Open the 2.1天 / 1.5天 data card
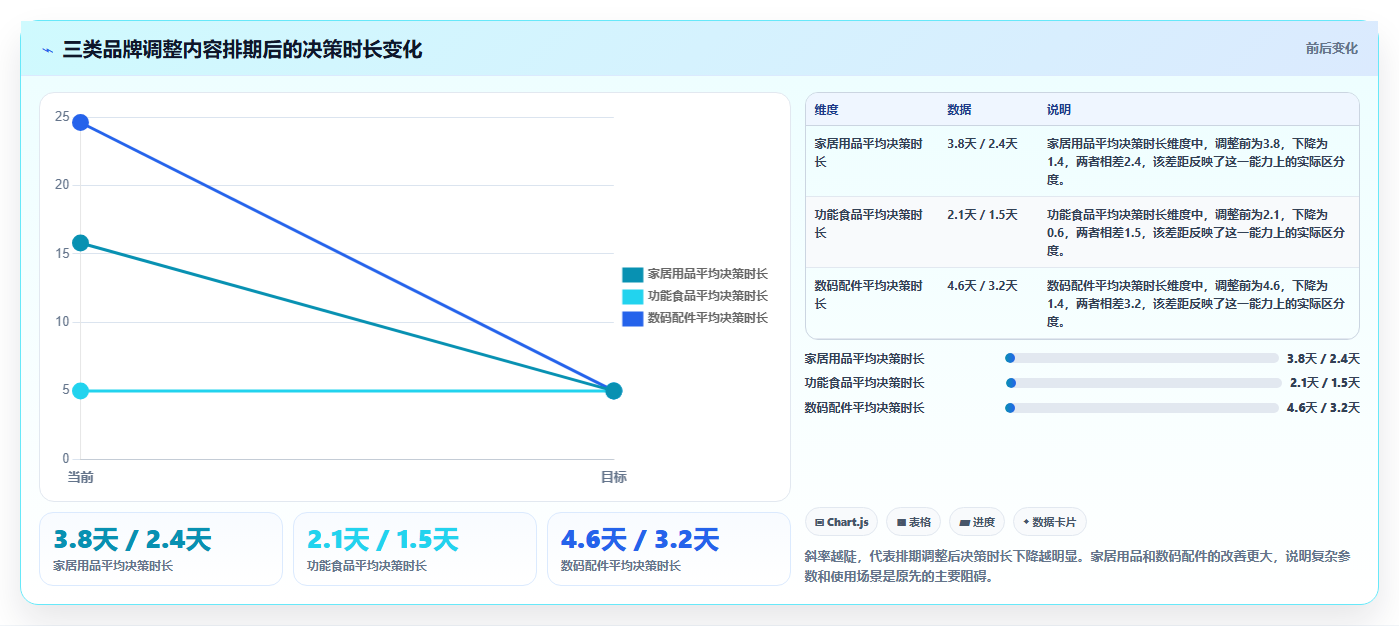This screenshot has height=626, width=1399. click(415, 549)
